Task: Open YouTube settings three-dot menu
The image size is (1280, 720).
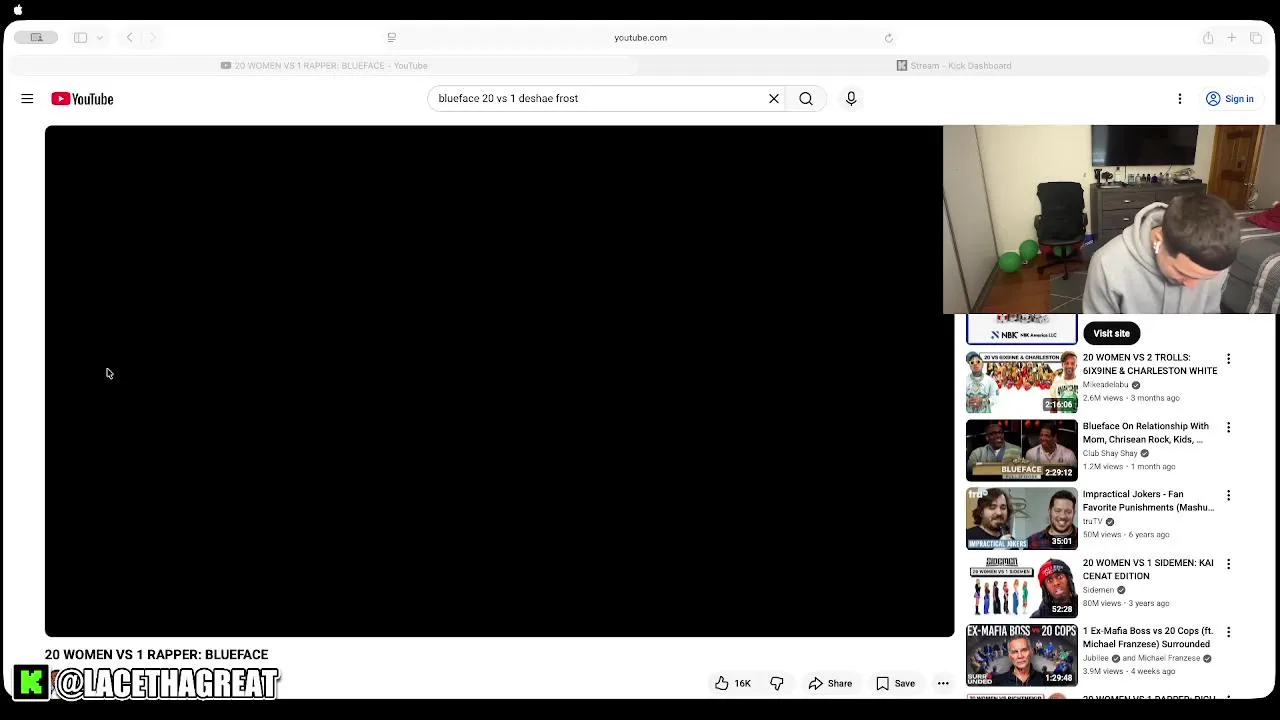Action: tap(1180, 99)
